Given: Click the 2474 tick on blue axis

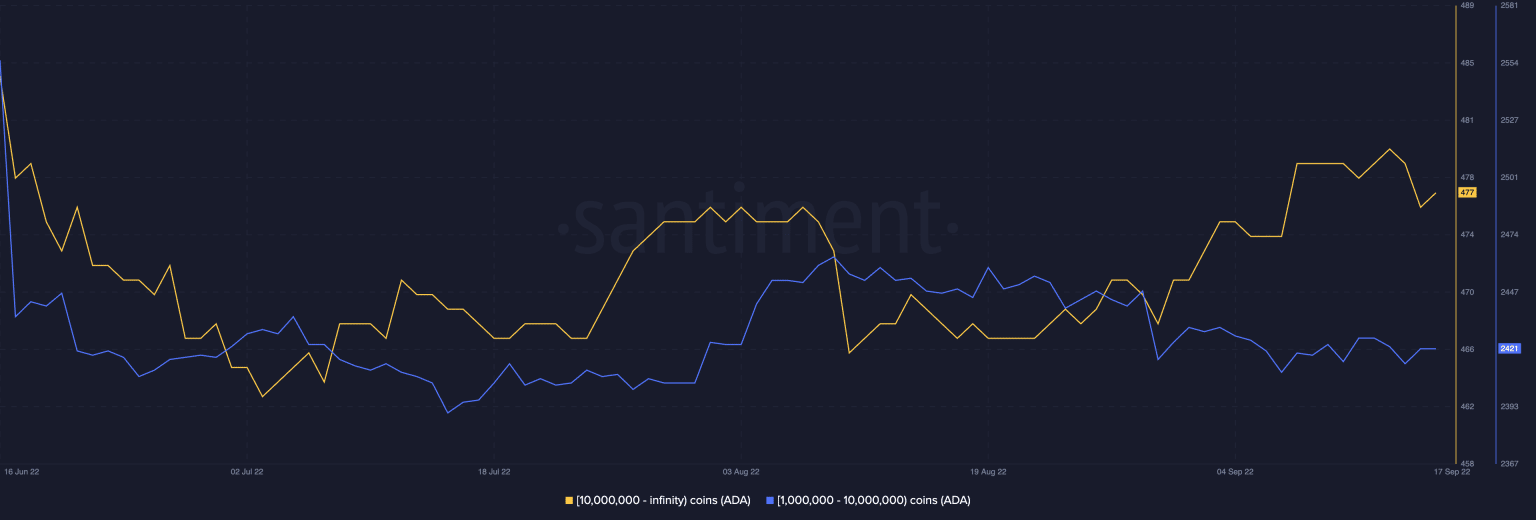Looking at the screenshot, I should point(1509,235).
